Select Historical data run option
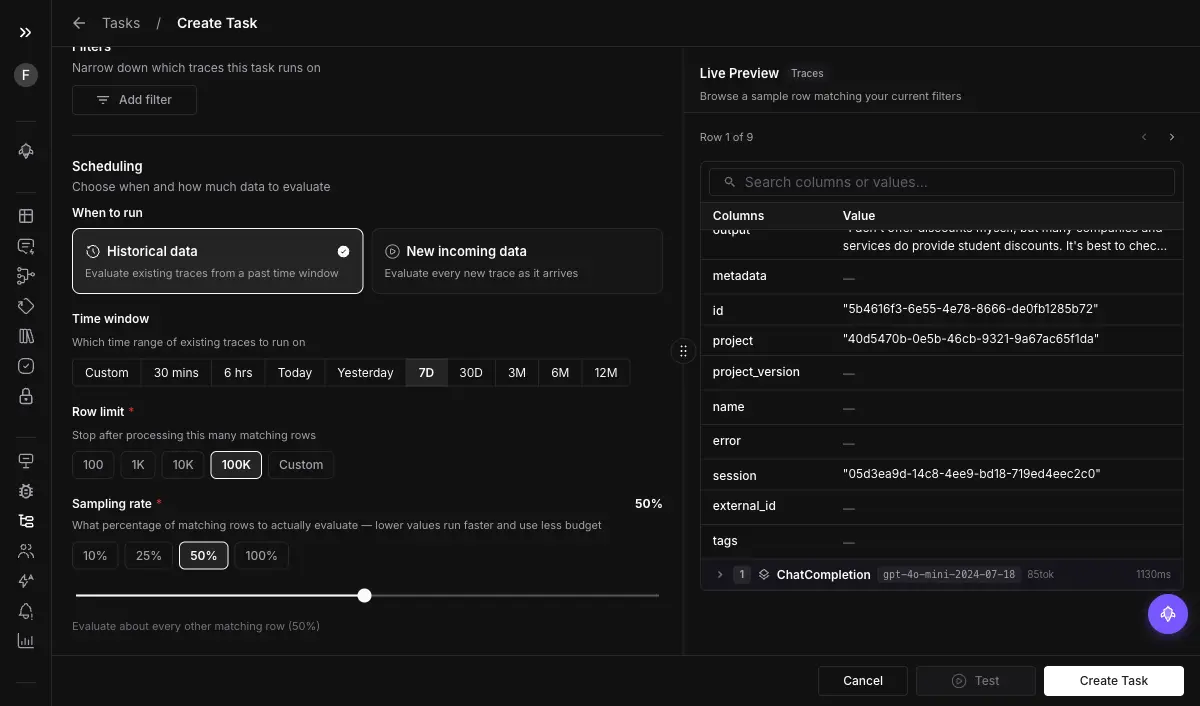 coord(217,261)
